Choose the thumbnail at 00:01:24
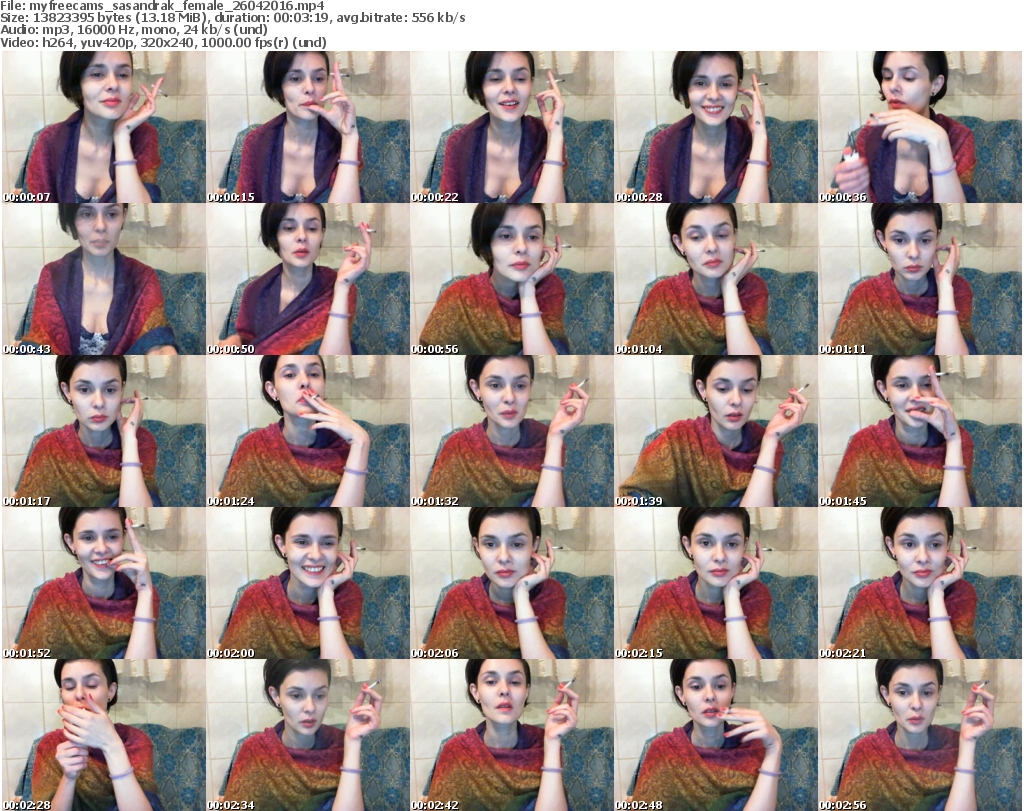 [x=308, y=431]
